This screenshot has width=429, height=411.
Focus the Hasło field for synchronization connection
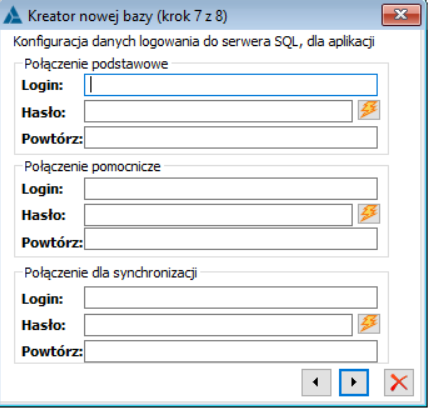coord(218,325)
